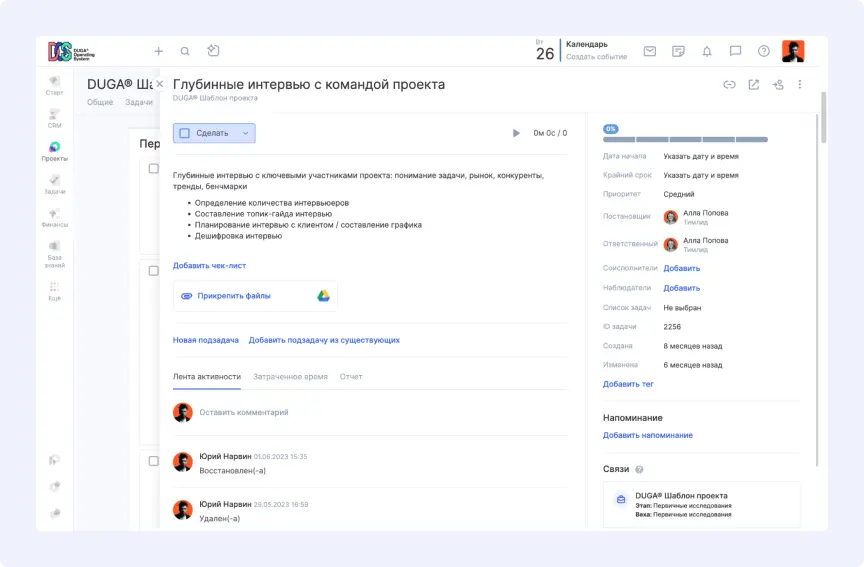Click the copy task link icon
864x567 pixels.
coord(729,85)
